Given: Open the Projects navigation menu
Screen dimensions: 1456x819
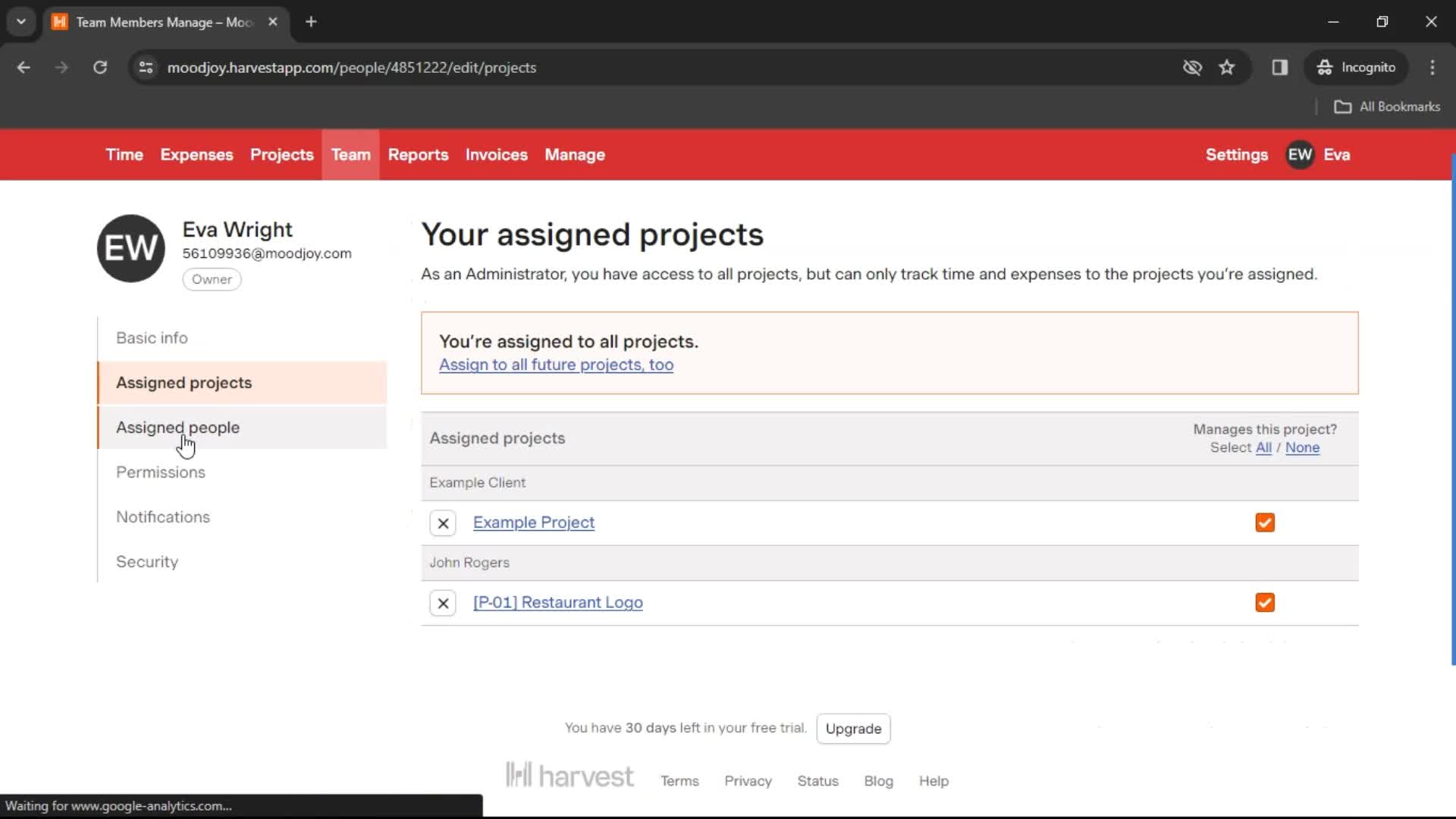Looking at the screenshot, I should [282, 154].
